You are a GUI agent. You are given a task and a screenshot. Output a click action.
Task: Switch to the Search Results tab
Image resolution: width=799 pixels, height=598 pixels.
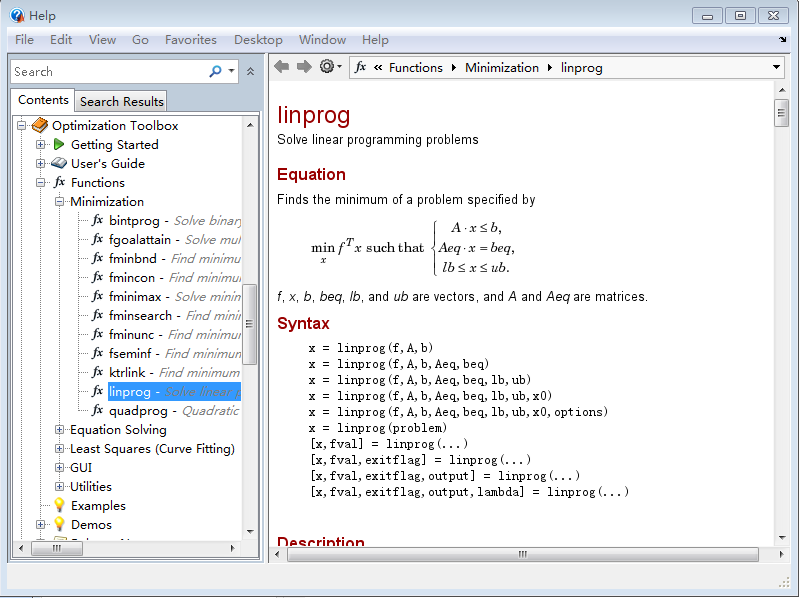pos(121,101)
